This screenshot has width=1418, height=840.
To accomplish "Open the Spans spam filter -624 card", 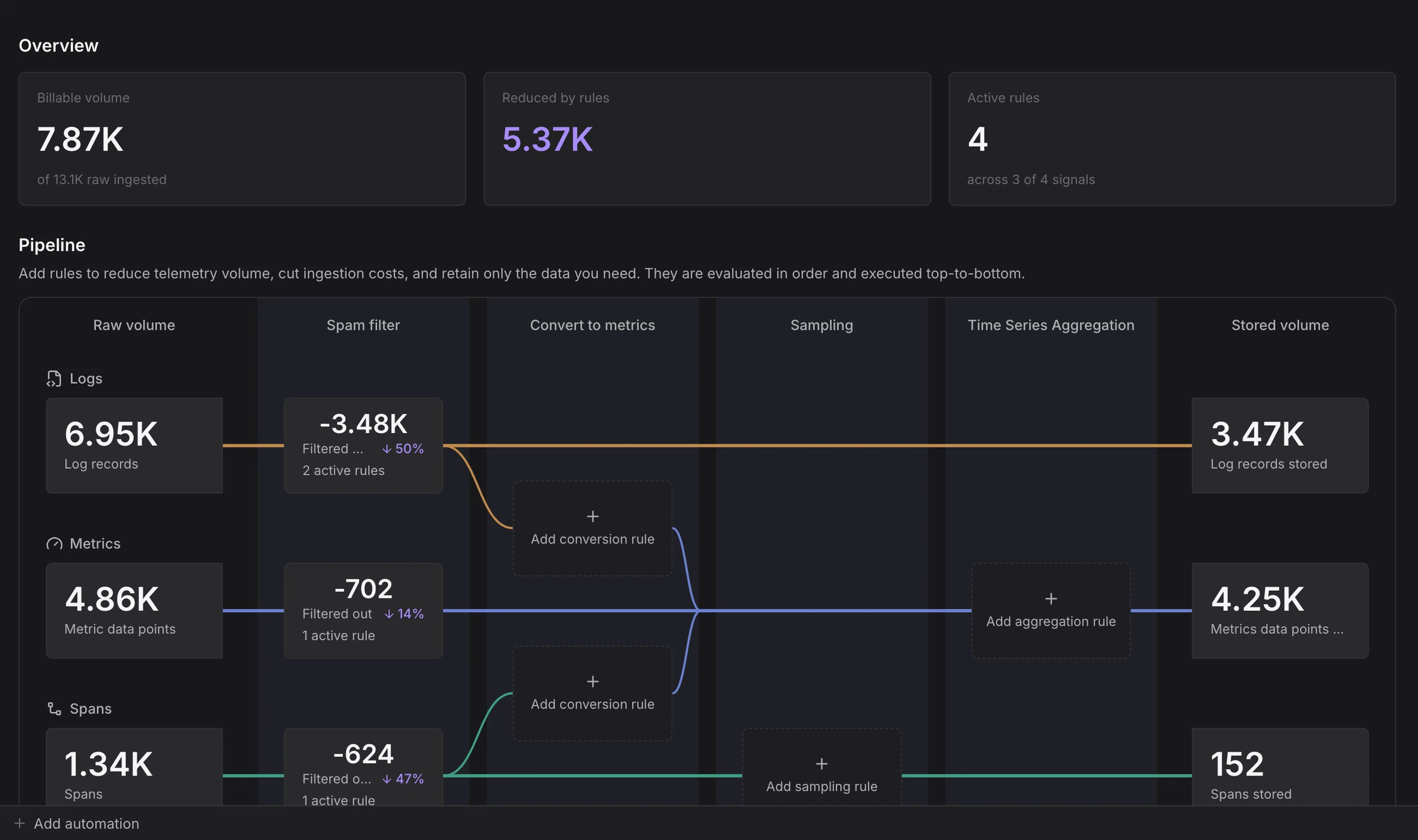I will [363, 767].
